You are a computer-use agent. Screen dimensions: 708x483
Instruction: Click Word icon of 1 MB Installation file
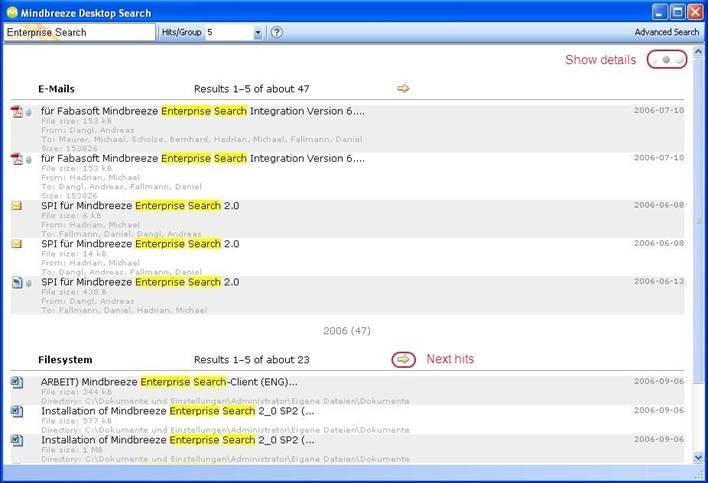[17, 440]
